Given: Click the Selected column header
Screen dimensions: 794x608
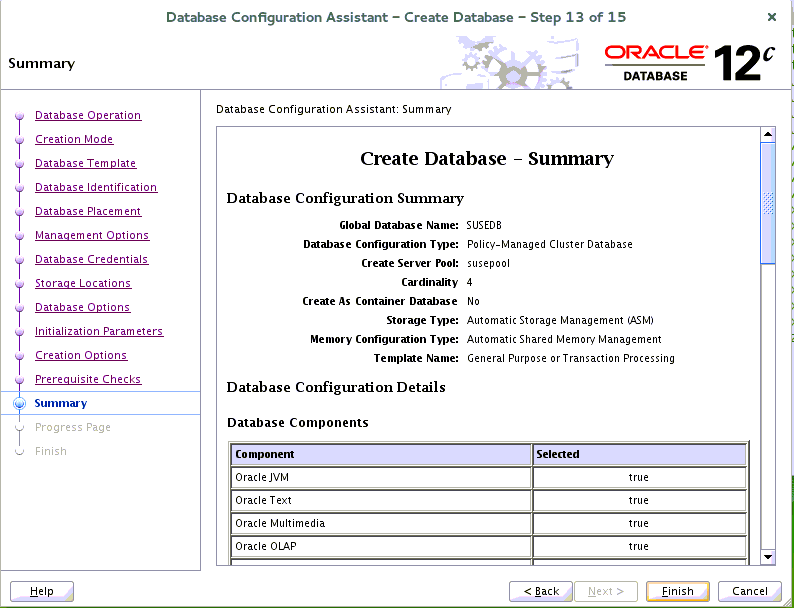Looking at the screenshot, I should (640, 454).
